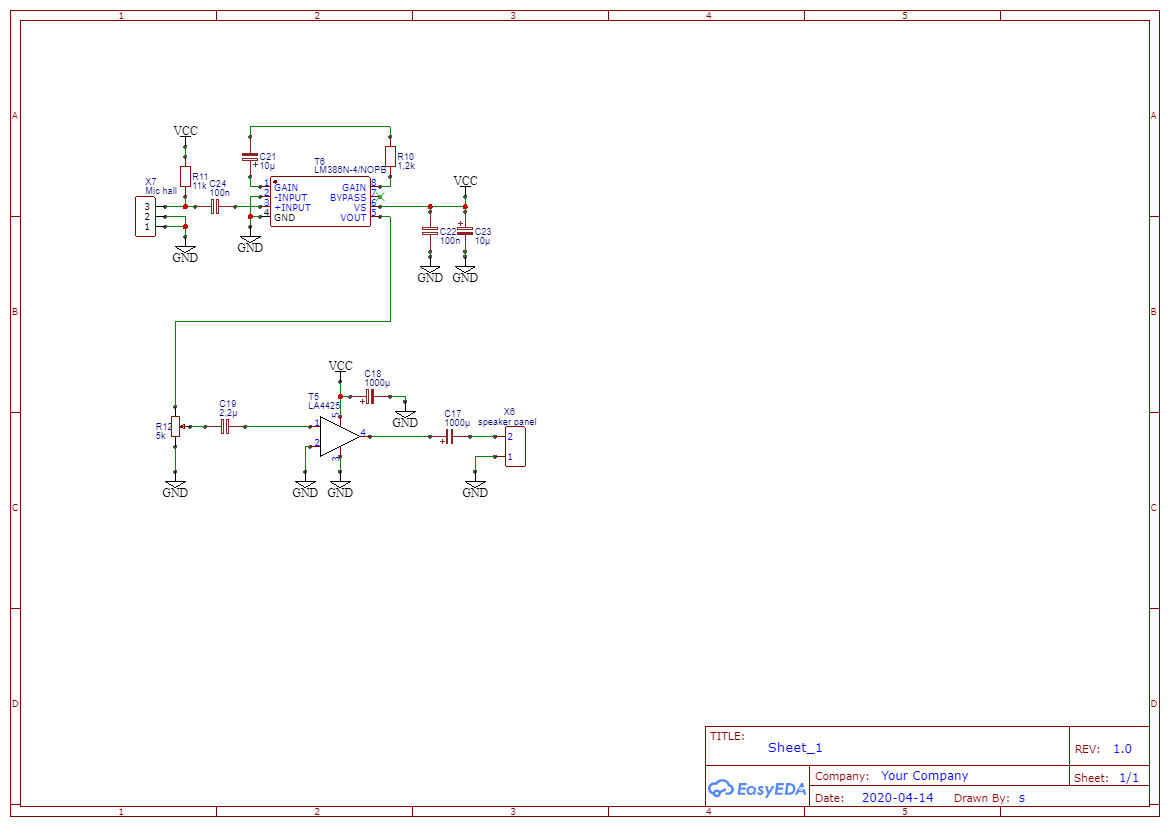Select resistor R10 1,2k symbol
1169x827 pixels.
click(390, 157)
